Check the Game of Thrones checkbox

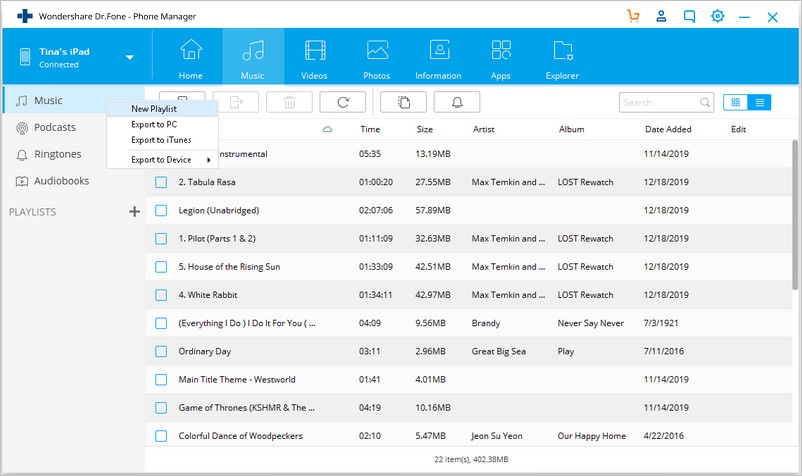(x=161, y=407)
